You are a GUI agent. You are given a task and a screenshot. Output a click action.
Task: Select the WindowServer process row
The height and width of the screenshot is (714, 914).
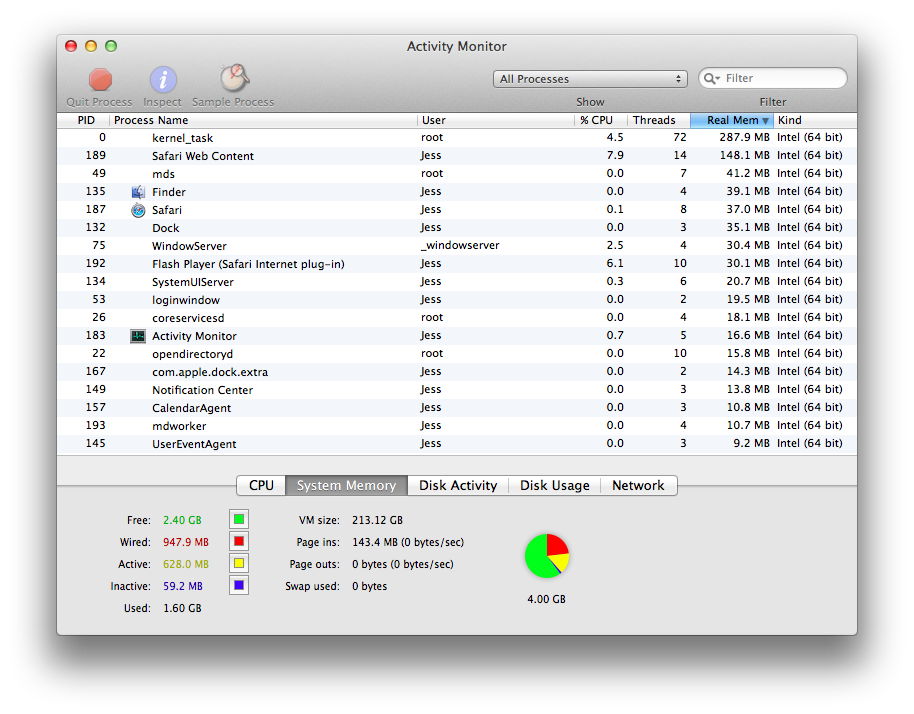[456, 246]
